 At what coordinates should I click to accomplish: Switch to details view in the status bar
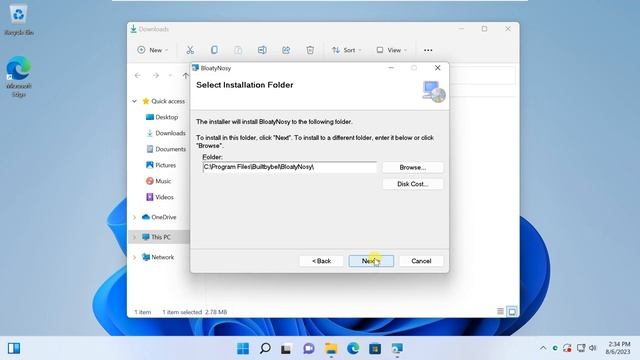(500, 311)
